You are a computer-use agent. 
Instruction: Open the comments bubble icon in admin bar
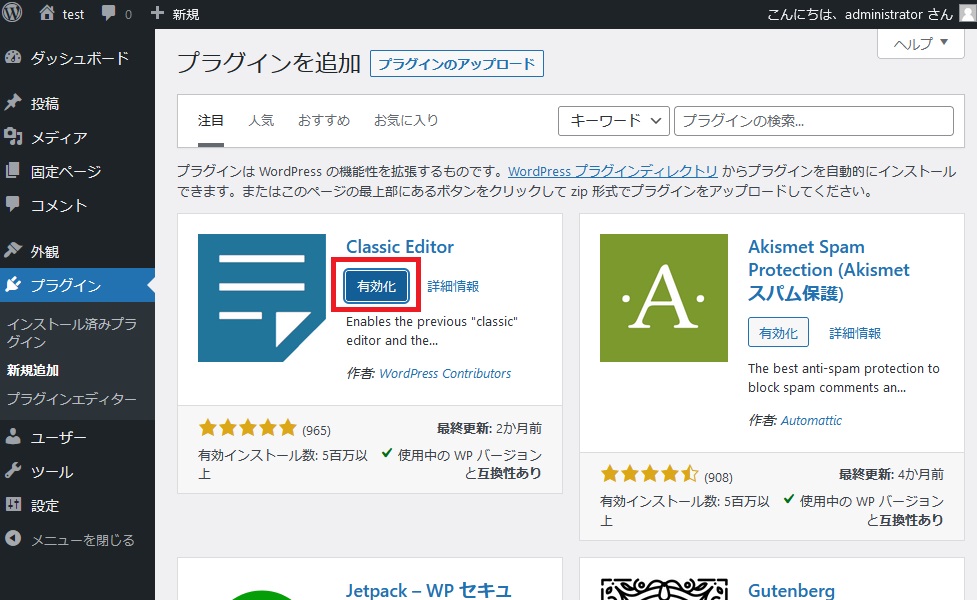click(x=108, y=13)
